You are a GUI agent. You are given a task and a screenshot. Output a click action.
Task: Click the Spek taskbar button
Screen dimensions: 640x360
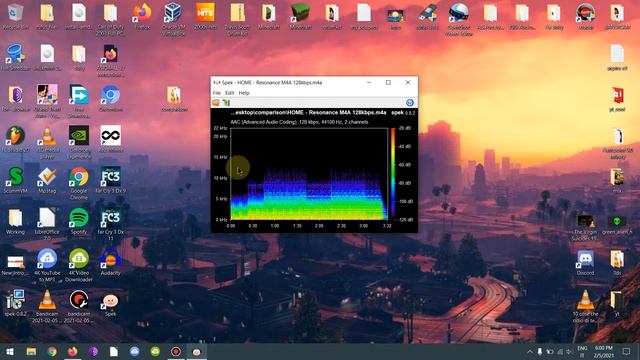tap(197, 351)
